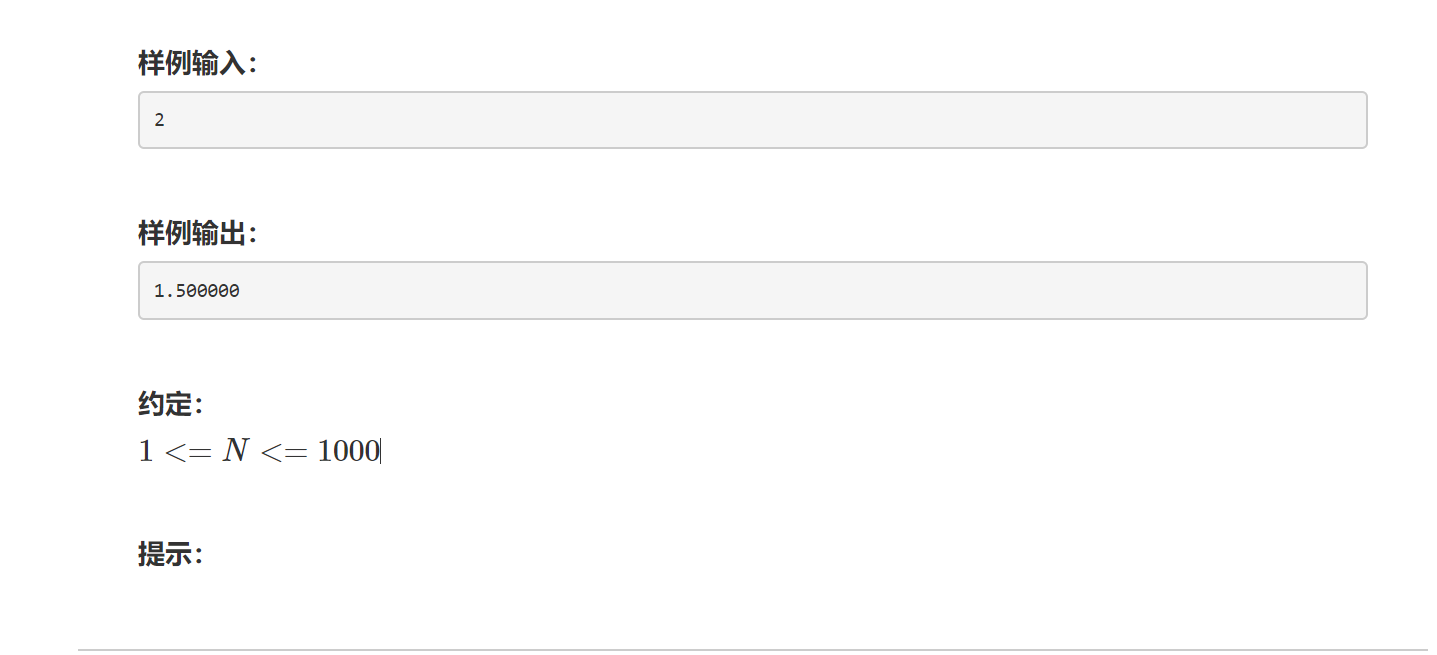Click the 样例输出 heading
This screenshot has width=1437, height=655.
[197, 234]
